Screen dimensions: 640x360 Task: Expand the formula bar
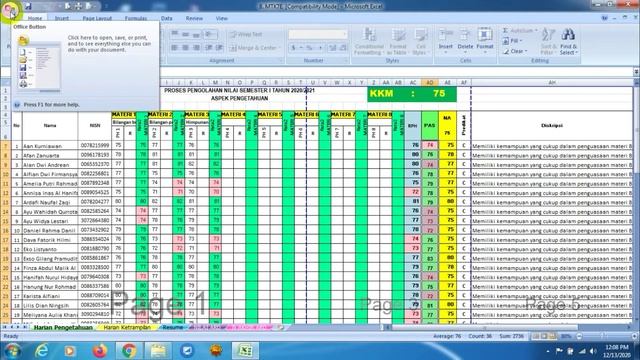[x=636, y=72]
